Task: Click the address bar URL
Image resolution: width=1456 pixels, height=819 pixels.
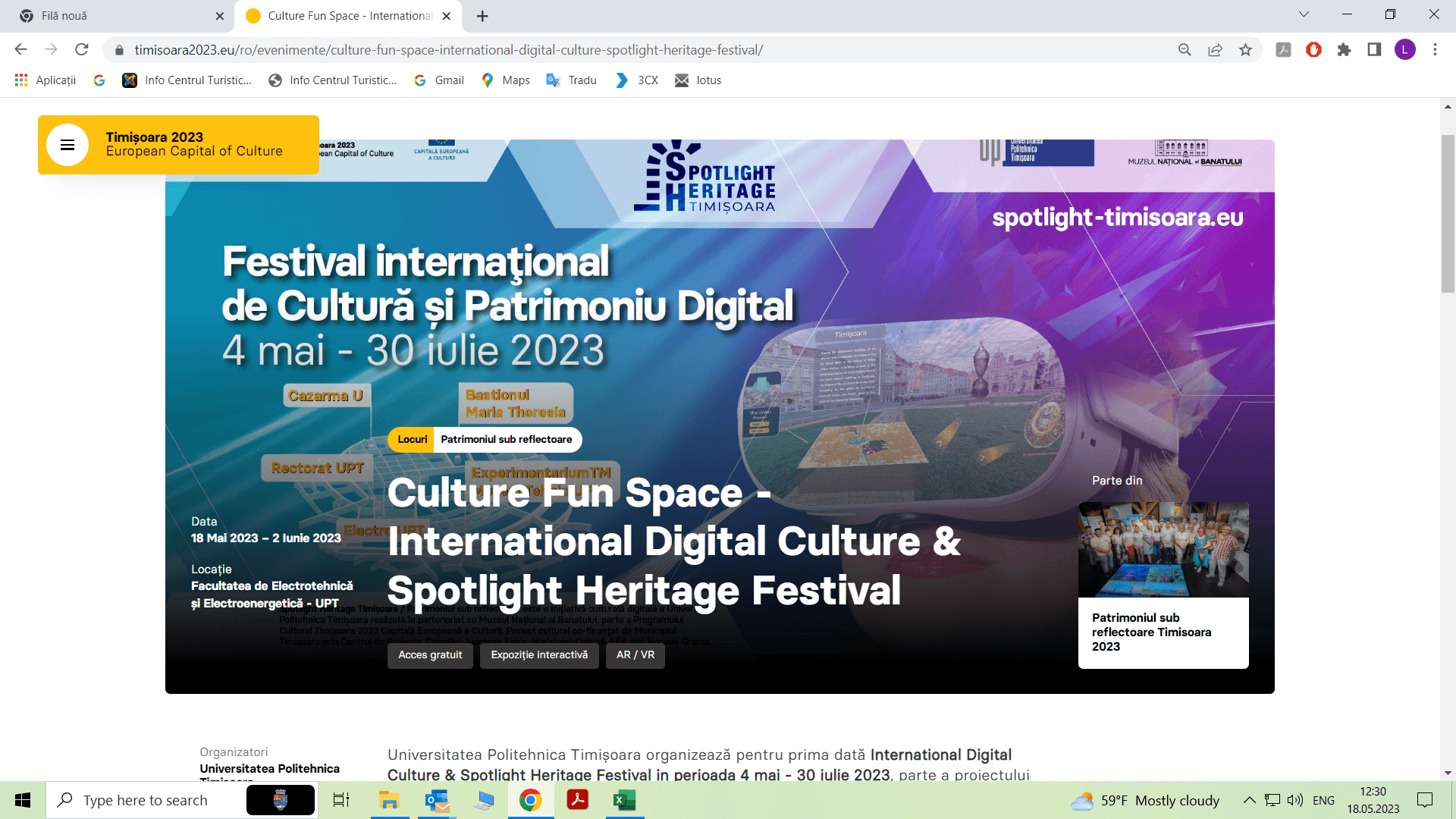Action: 449,50
